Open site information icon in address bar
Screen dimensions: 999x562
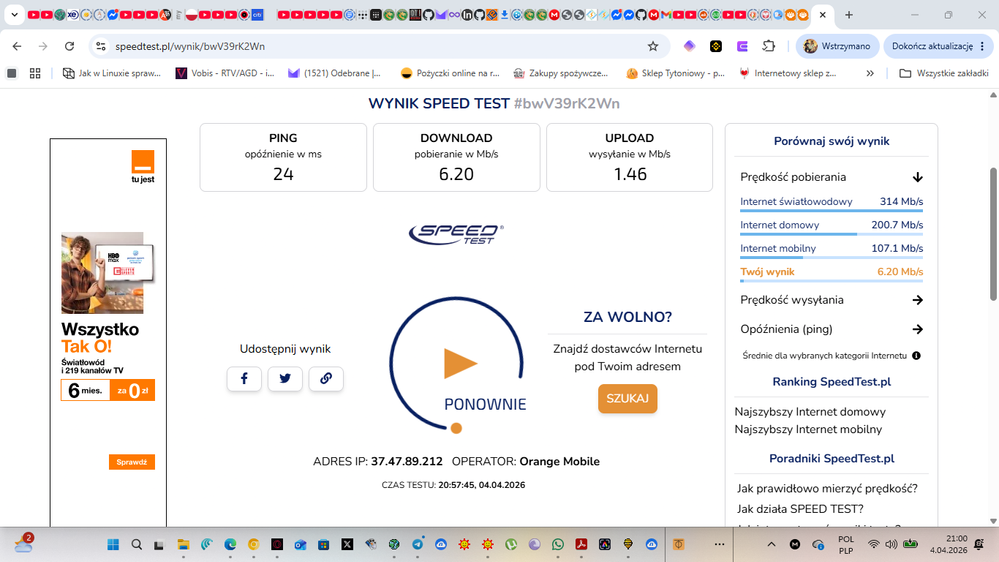[x=101, y=46]
